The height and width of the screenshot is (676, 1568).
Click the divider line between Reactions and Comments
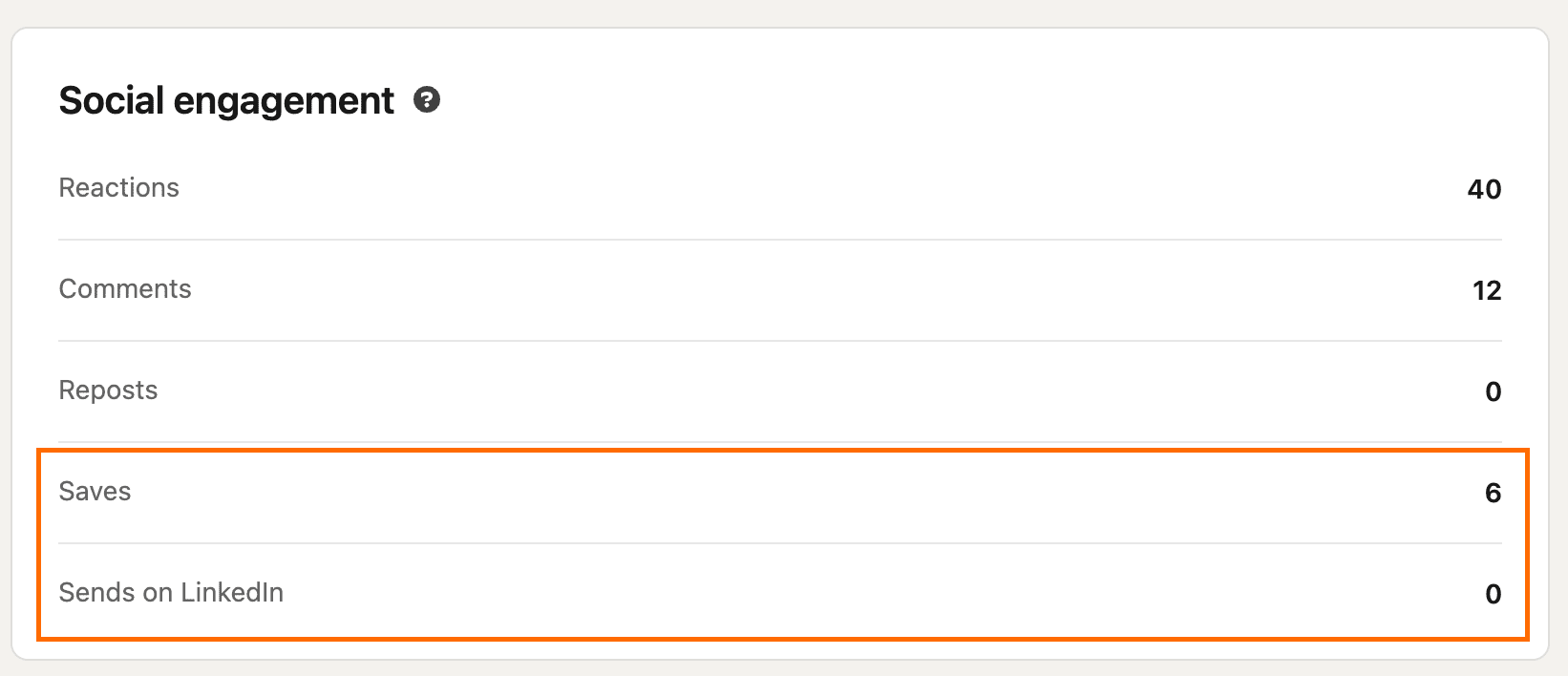[779, 240]
